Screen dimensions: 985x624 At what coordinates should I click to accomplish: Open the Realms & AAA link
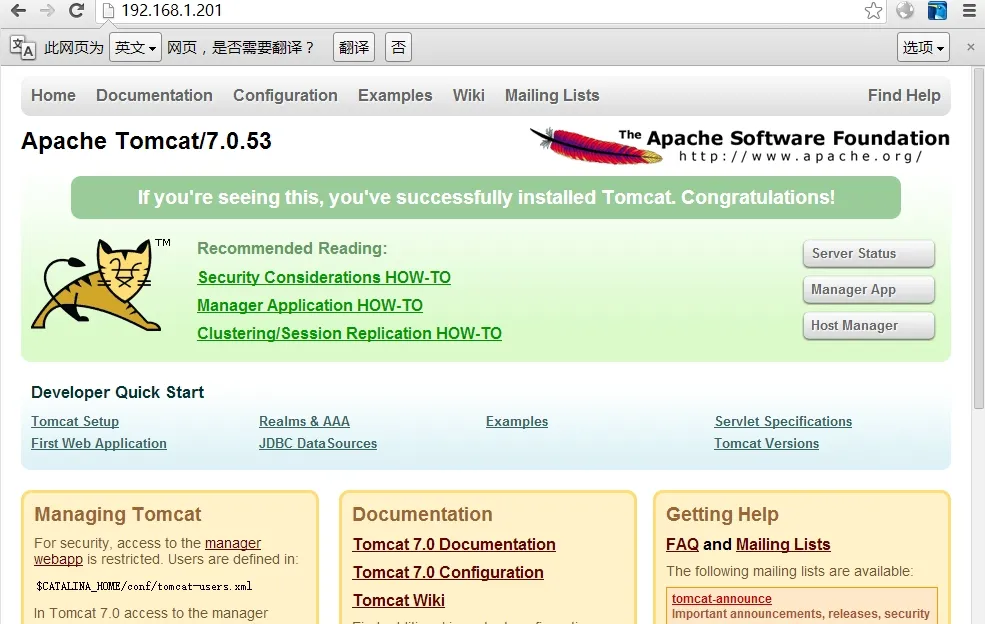pos(305,422)
